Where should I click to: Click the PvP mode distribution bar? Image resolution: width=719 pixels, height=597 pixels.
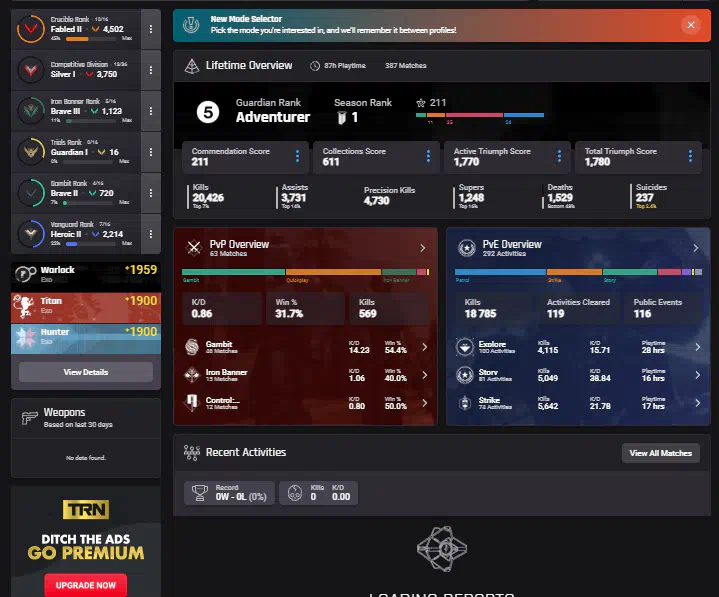tap(305, 272)
